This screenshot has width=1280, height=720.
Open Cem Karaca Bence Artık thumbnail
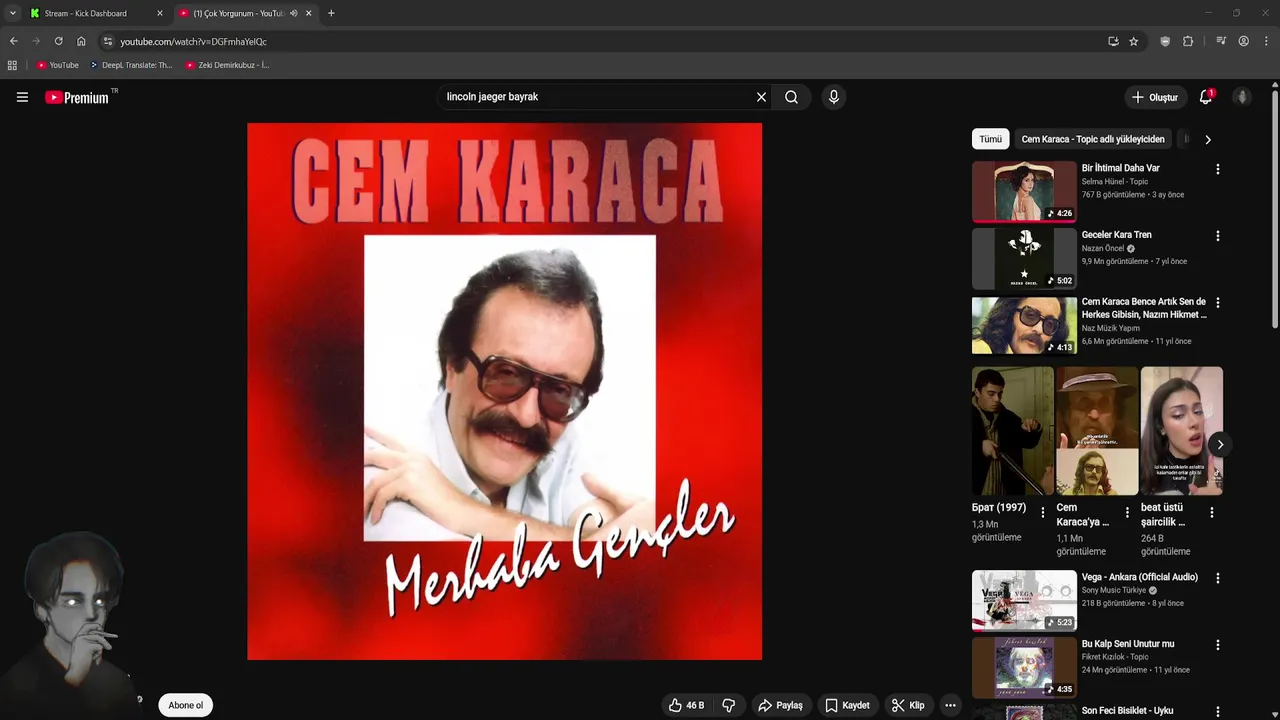(x=1024, y=325)
